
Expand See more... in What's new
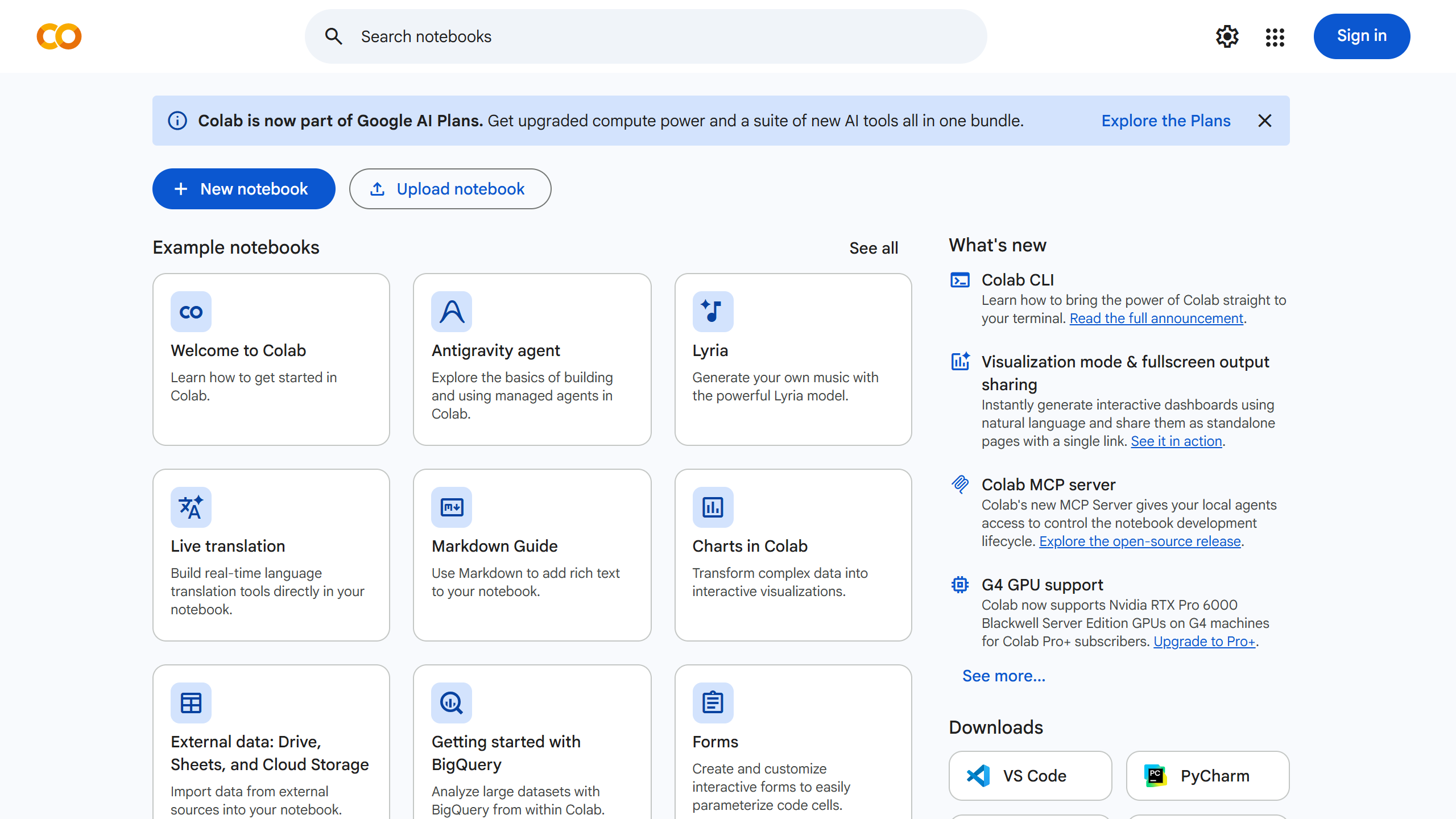coord(1004,676)
